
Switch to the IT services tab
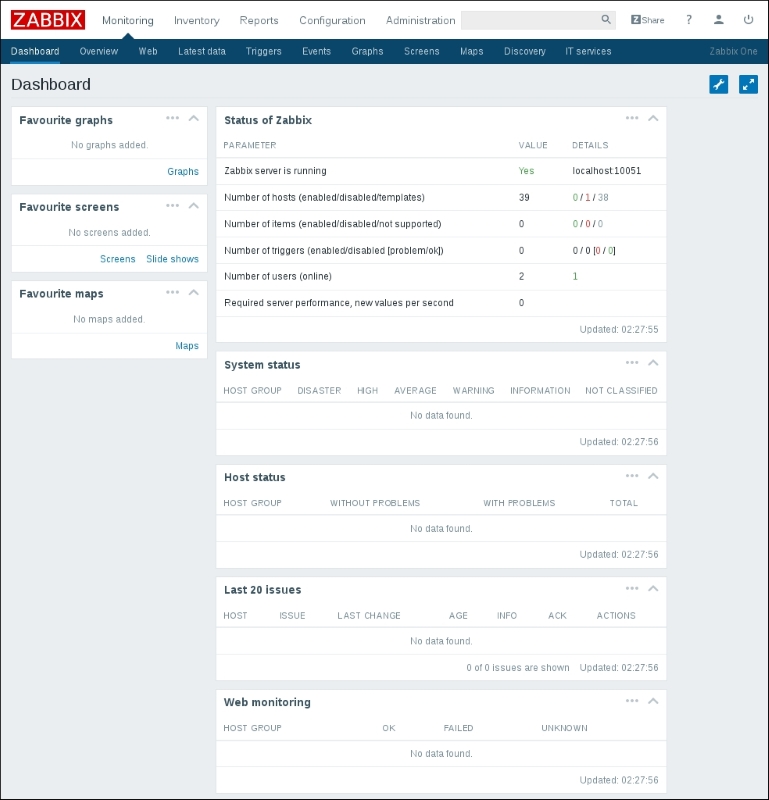588,51
